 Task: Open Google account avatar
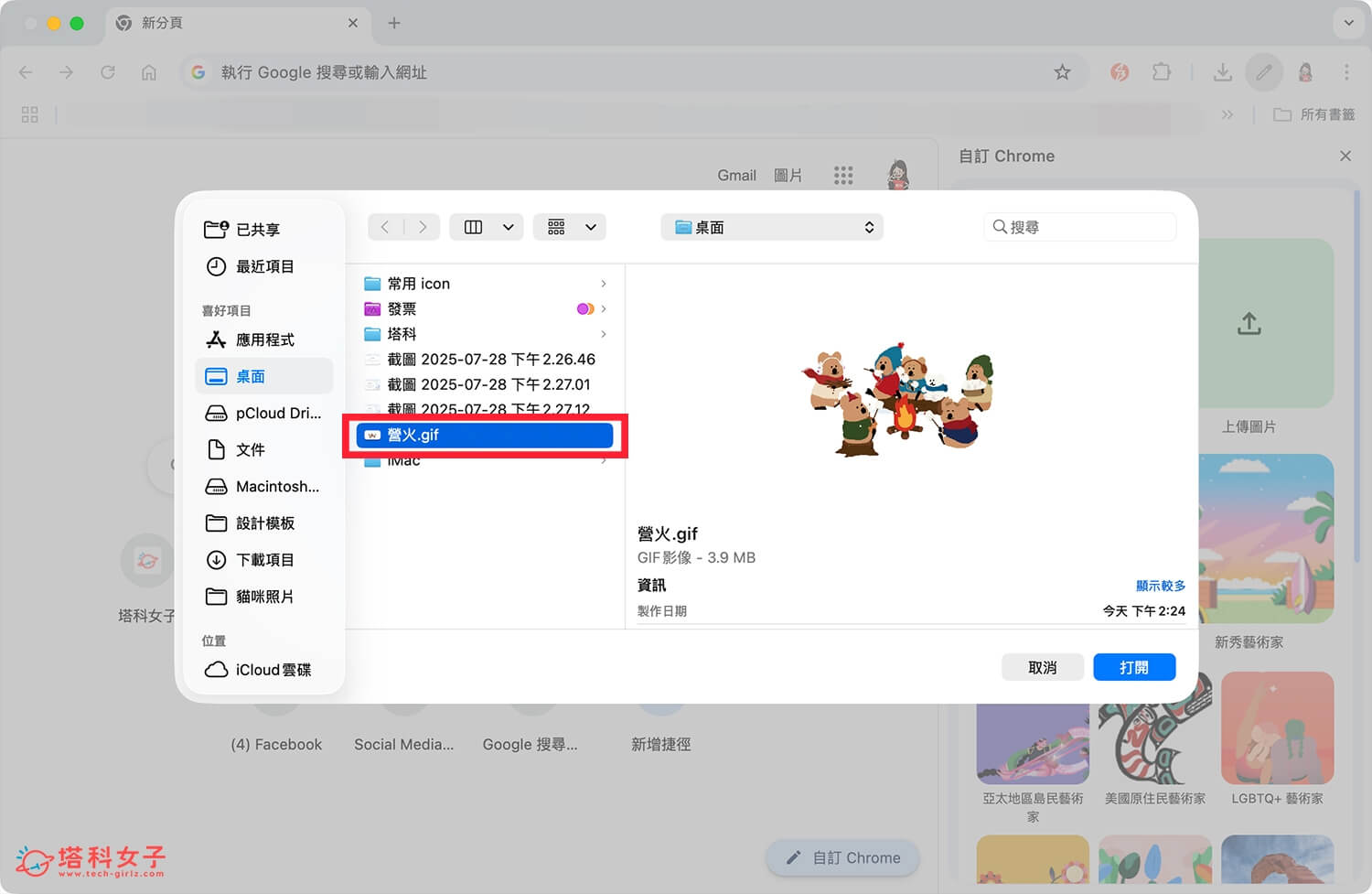(x=898, y=174)
